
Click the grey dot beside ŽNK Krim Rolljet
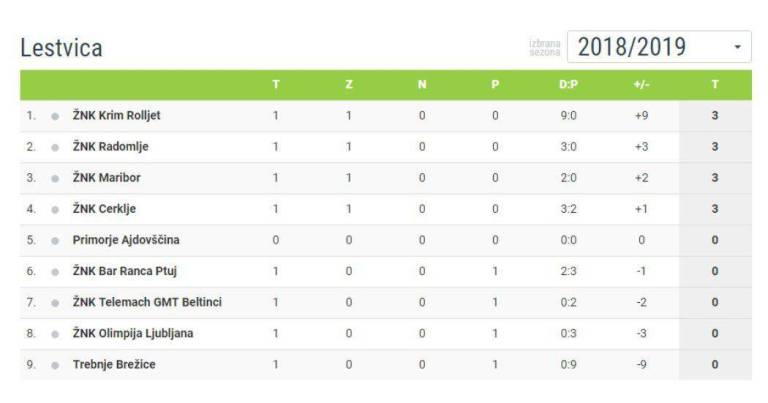coord(55,116)
